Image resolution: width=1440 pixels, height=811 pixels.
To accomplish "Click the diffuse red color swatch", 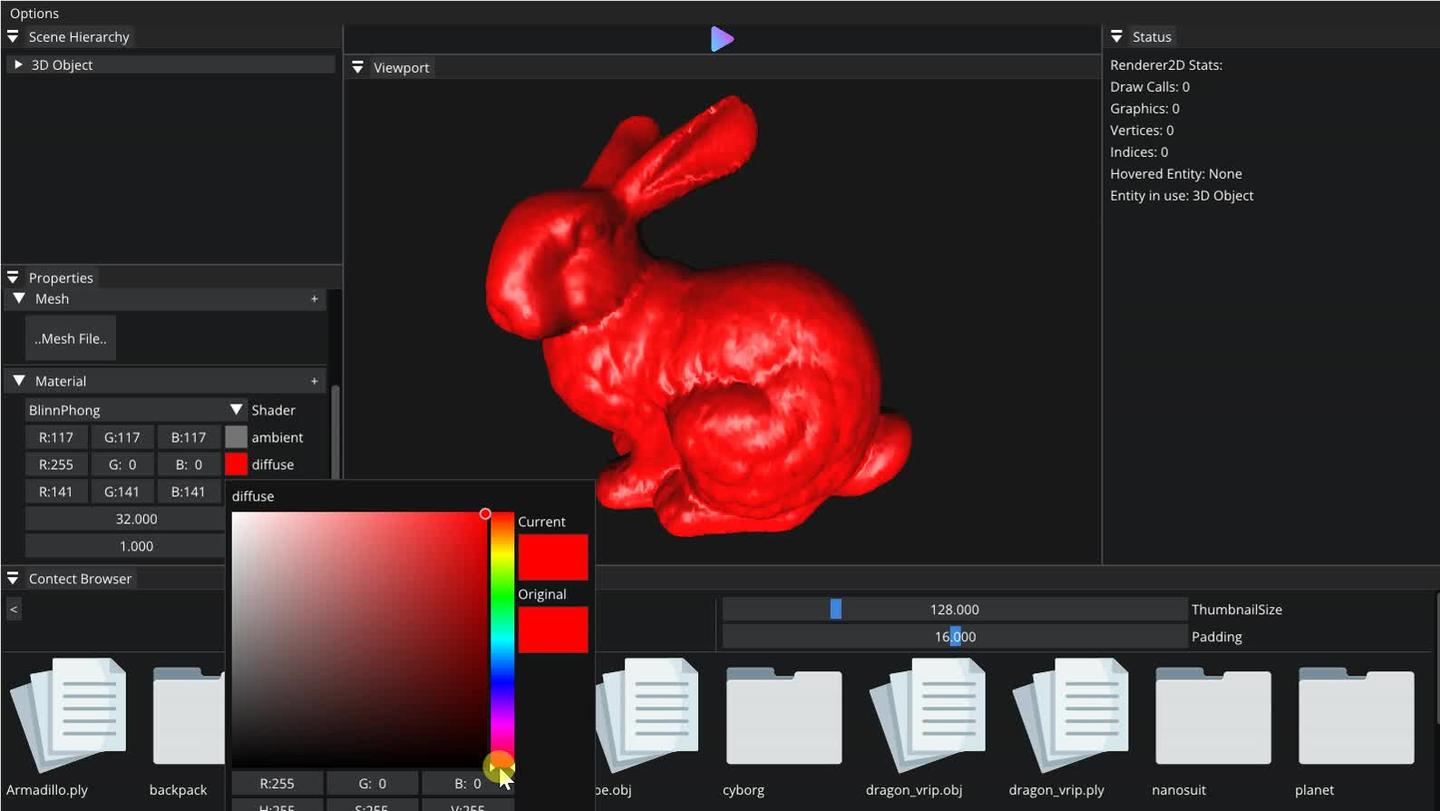I will coord(236,464).
